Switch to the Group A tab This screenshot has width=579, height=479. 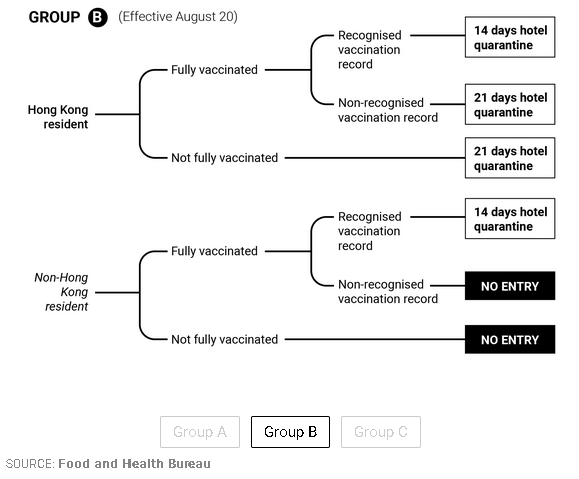tap(200, 432)
